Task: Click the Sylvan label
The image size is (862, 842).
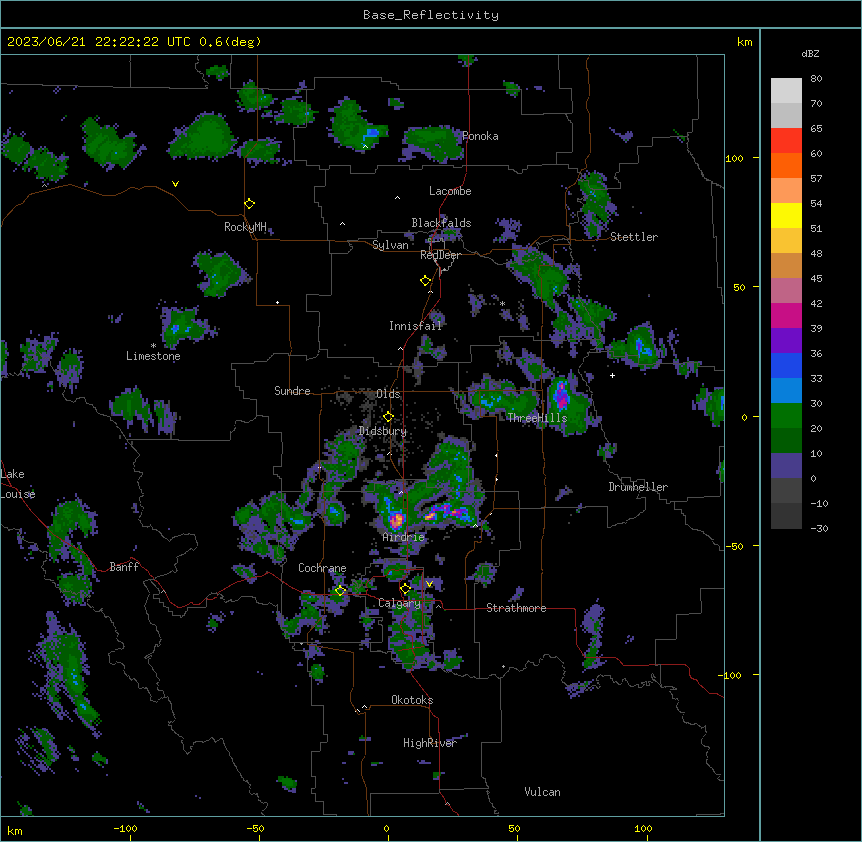Action: pyautogui.click(x=390, y=245)
